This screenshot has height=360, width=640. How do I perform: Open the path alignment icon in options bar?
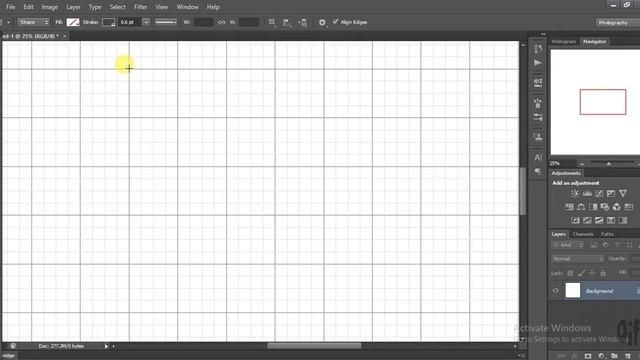pyautogui.click(x=287, y=22)
